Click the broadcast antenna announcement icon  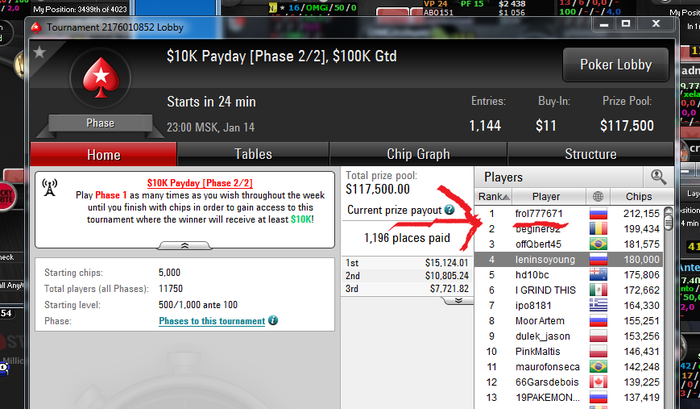[50, 188]
